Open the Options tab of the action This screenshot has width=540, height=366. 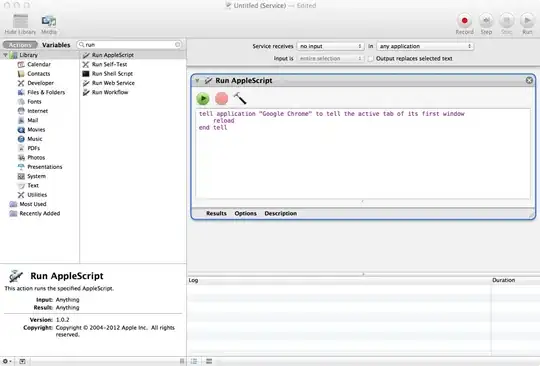[x=246, y=213]
